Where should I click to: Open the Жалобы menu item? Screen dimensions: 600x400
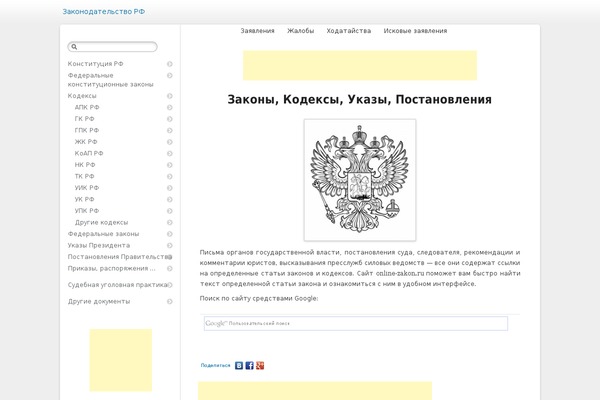(x=300, y=31)
